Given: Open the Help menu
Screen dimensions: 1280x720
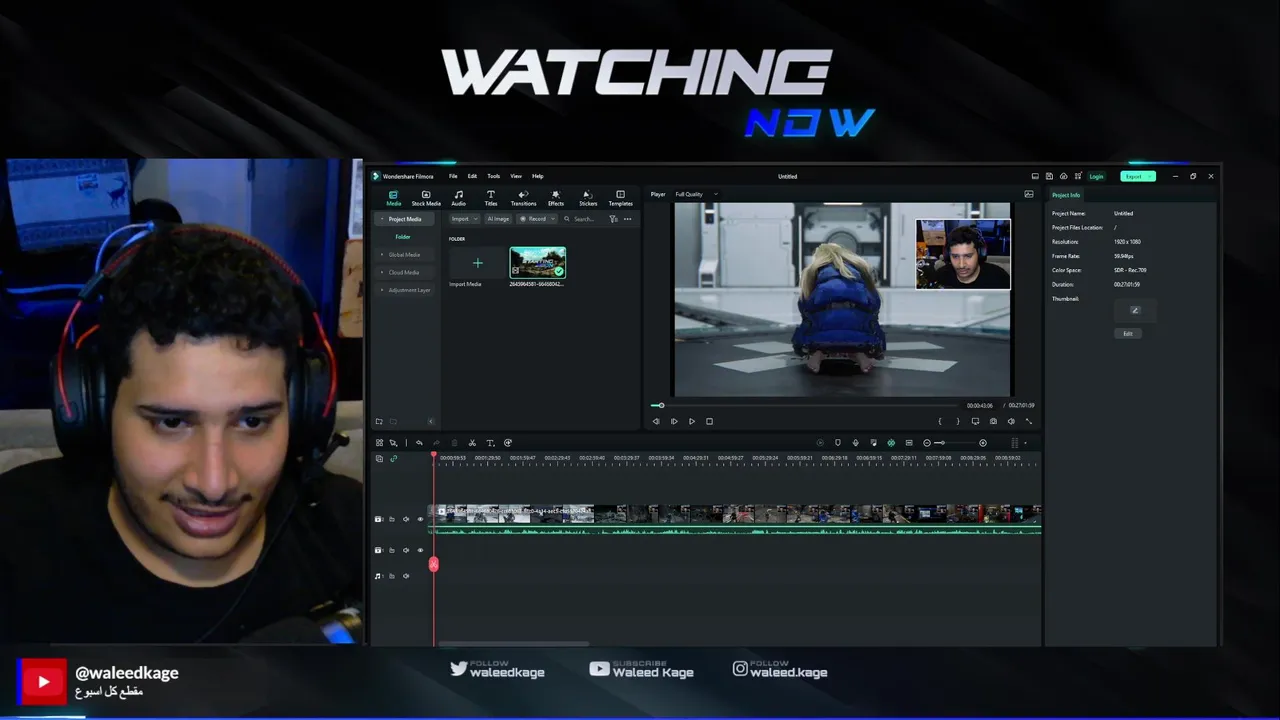Looking at the screenshot, I should [537, 176].
